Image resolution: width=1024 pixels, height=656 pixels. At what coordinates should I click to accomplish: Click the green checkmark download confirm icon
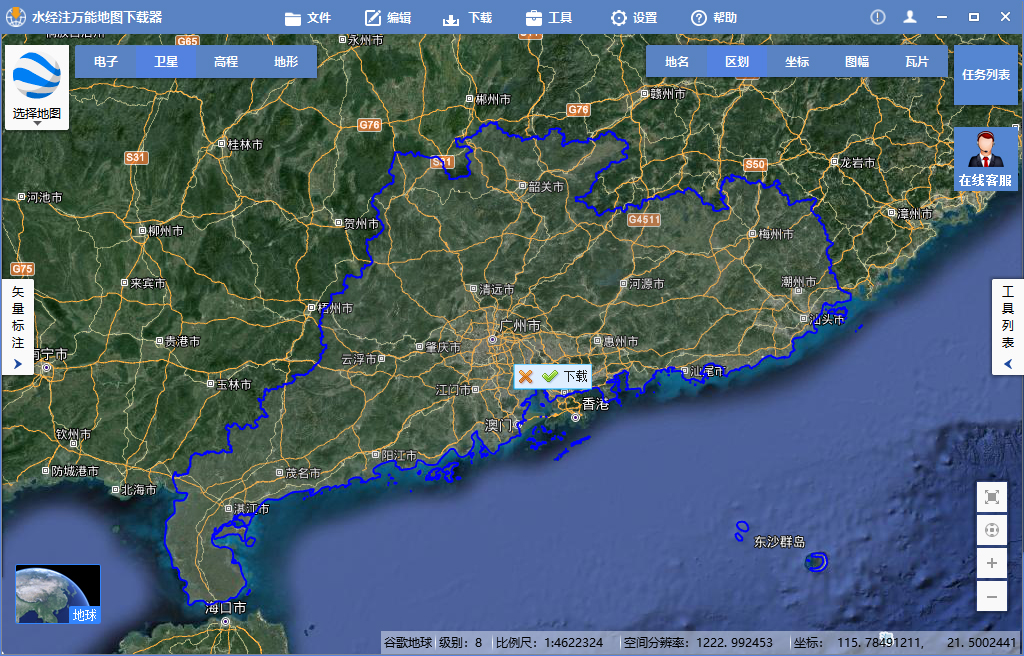tap(550, 377)
